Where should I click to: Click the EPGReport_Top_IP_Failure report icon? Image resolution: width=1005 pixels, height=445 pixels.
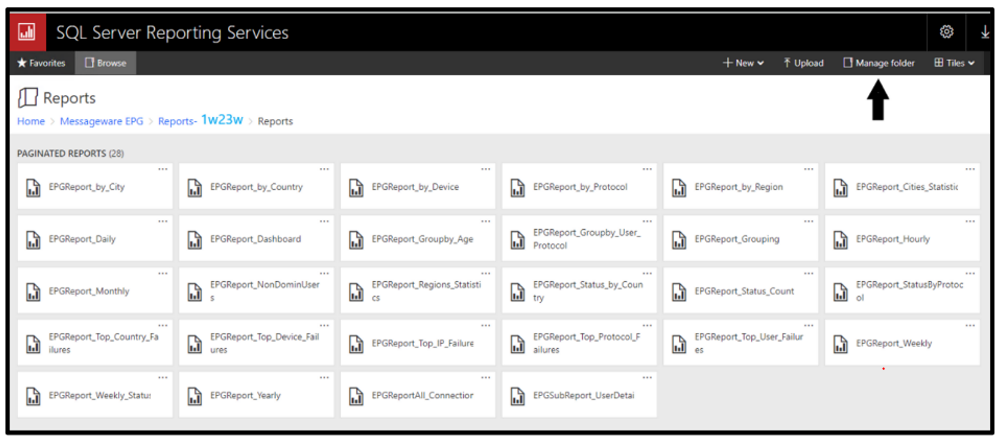(356, 344)
